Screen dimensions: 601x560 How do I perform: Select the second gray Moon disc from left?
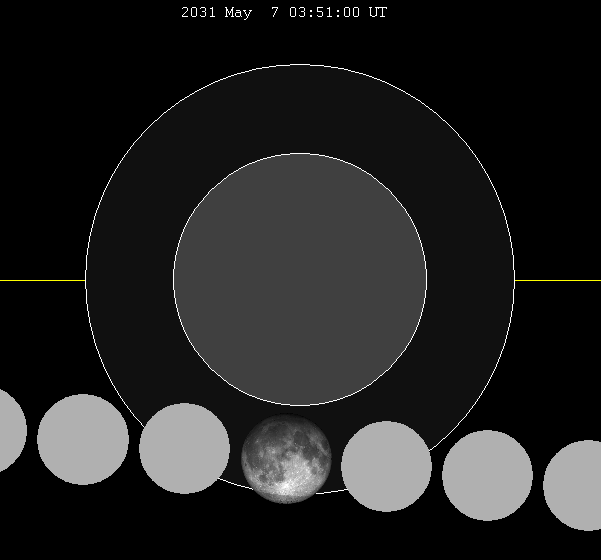pos(83,439)
